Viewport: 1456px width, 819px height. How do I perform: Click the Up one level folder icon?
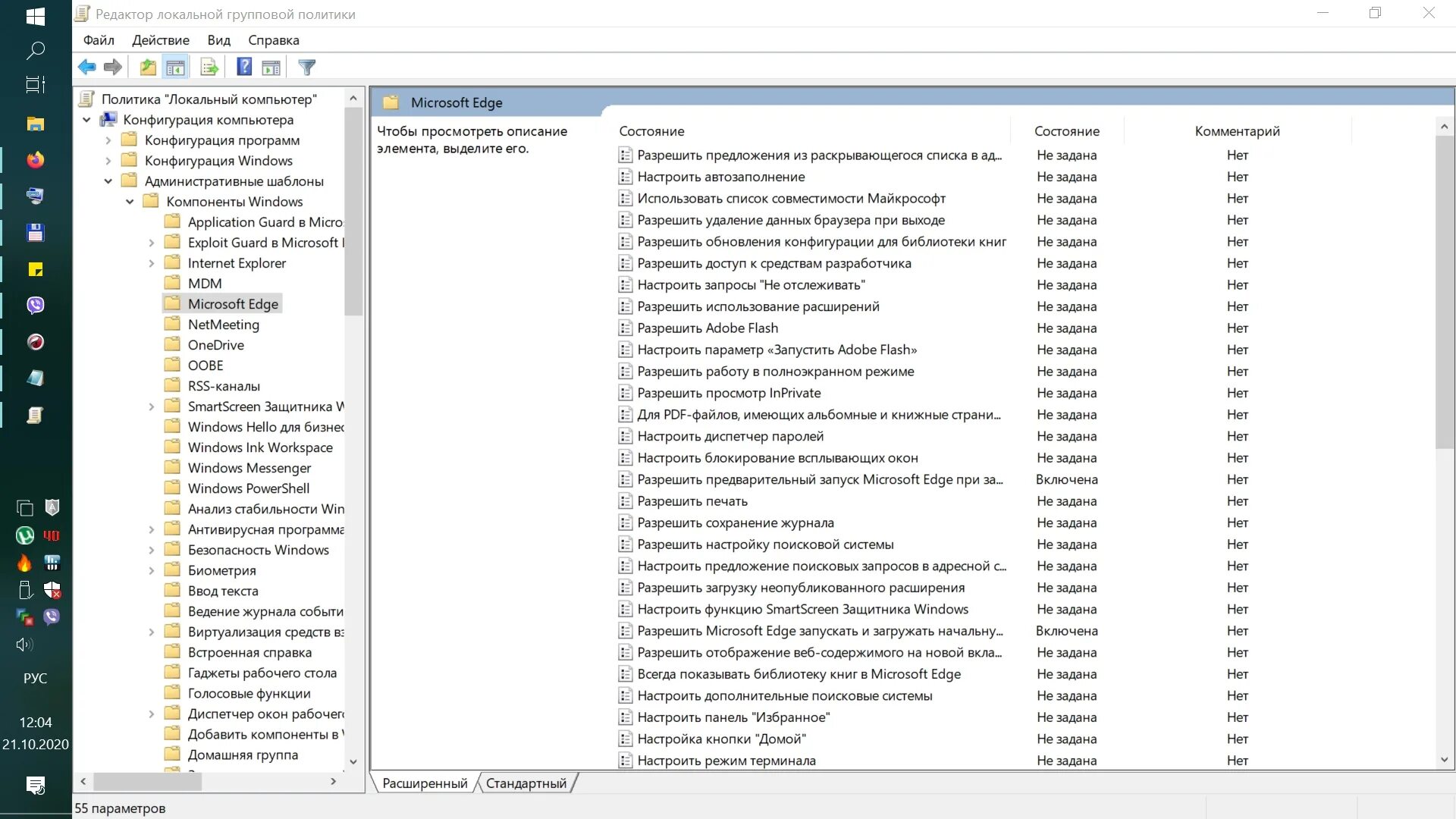click(x=148, y=67)
